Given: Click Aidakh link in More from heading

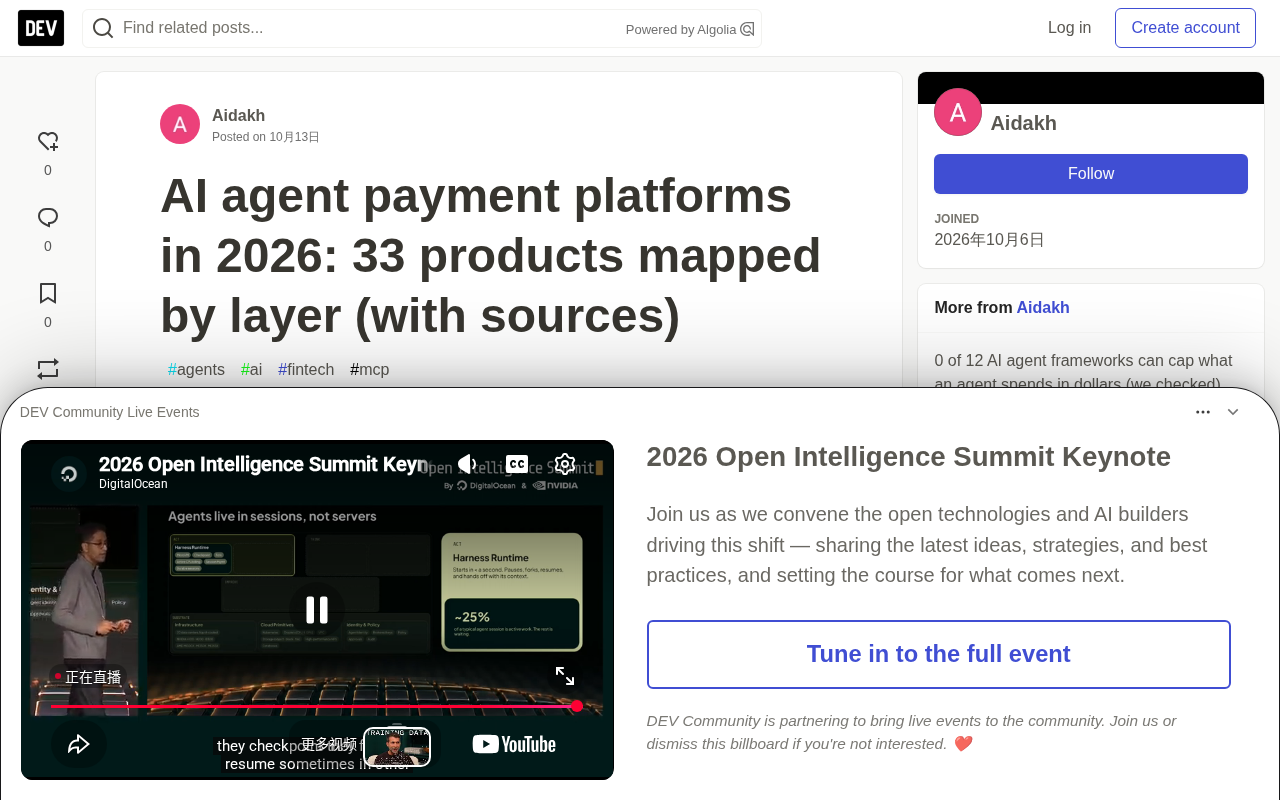Looking at the screenshot, I should 1043,308.
